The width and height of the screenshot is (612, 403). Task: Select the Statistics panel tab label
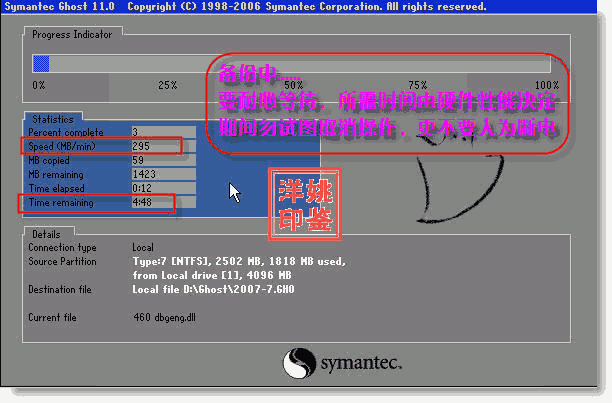coord(53,119)
